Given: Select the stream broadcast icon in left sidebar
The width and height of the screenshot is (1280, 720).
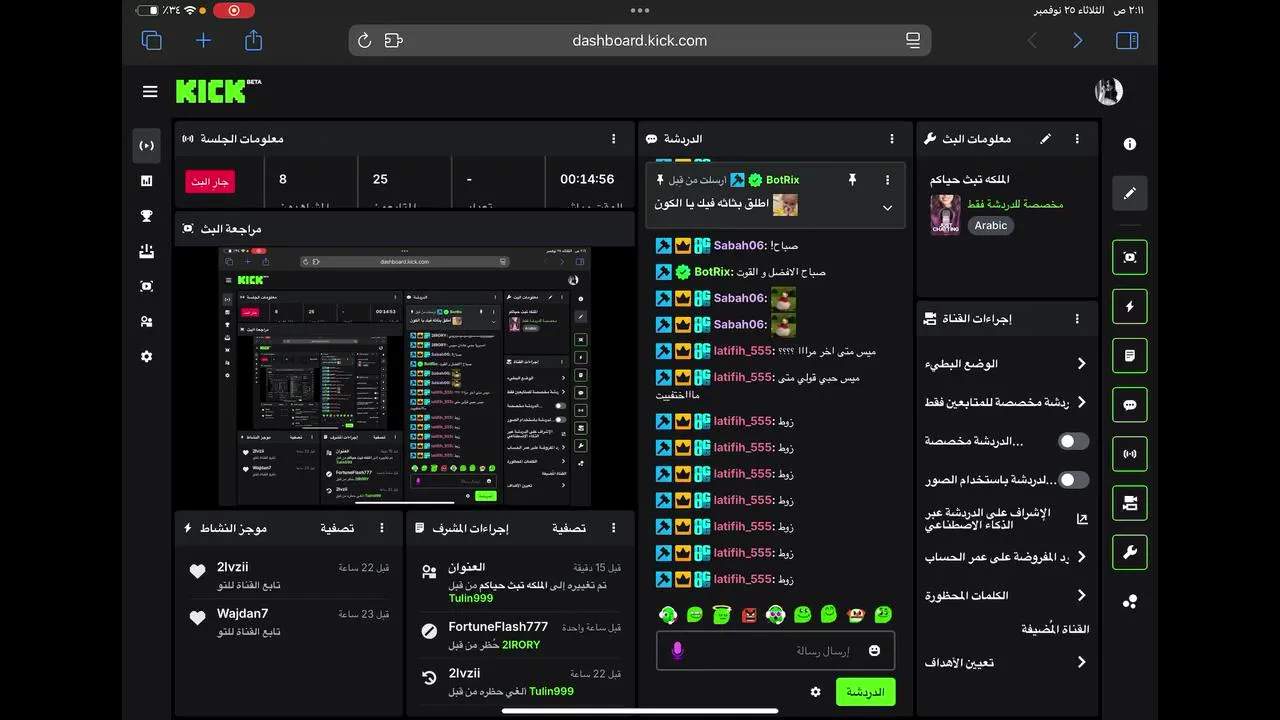Looking at the screenshot, I should [x=146, y=145].
